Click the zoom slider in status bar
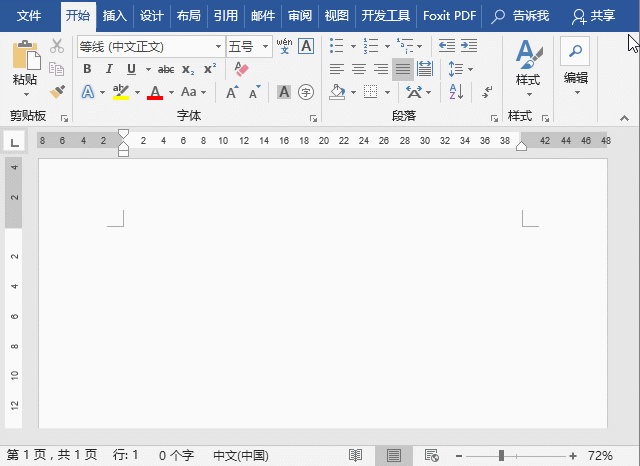 tap(501, 455)
